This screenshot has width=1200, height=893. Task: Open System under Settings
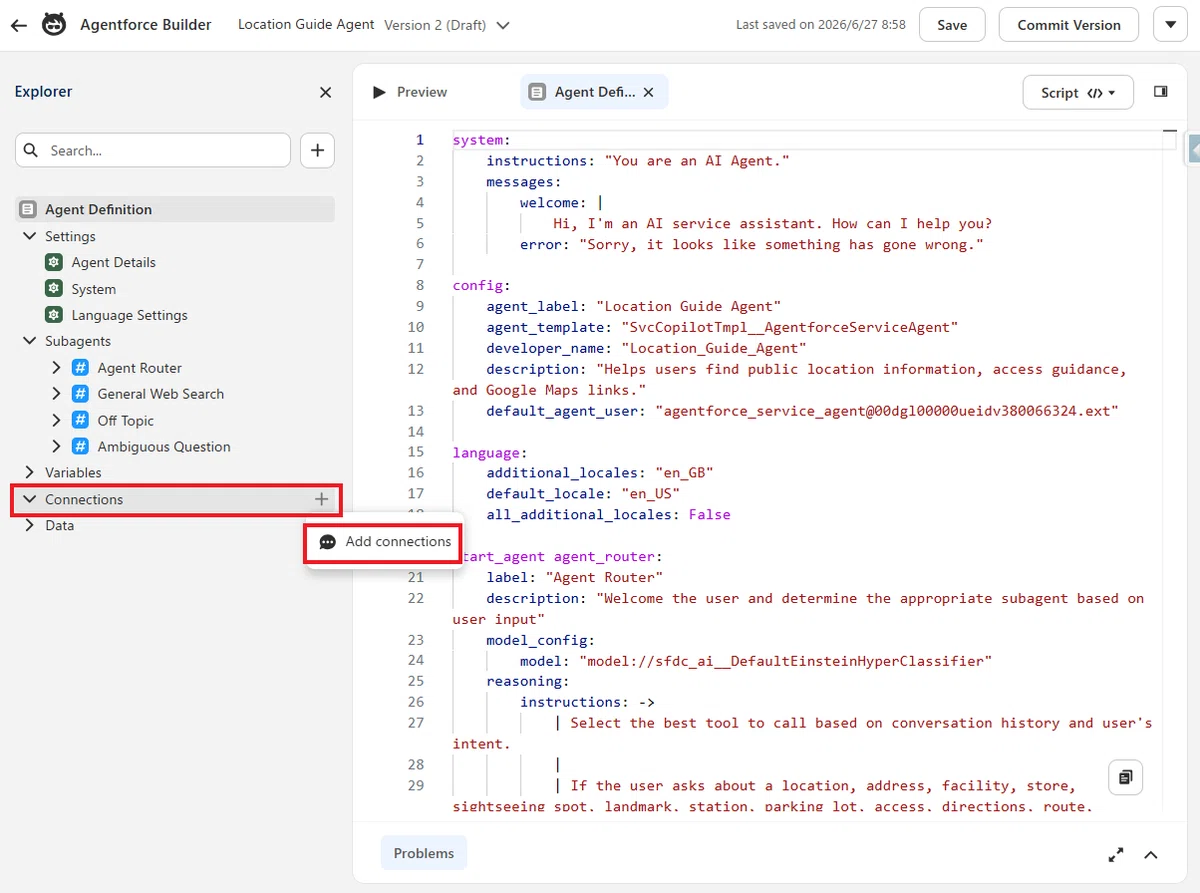[x=93, y=289]
